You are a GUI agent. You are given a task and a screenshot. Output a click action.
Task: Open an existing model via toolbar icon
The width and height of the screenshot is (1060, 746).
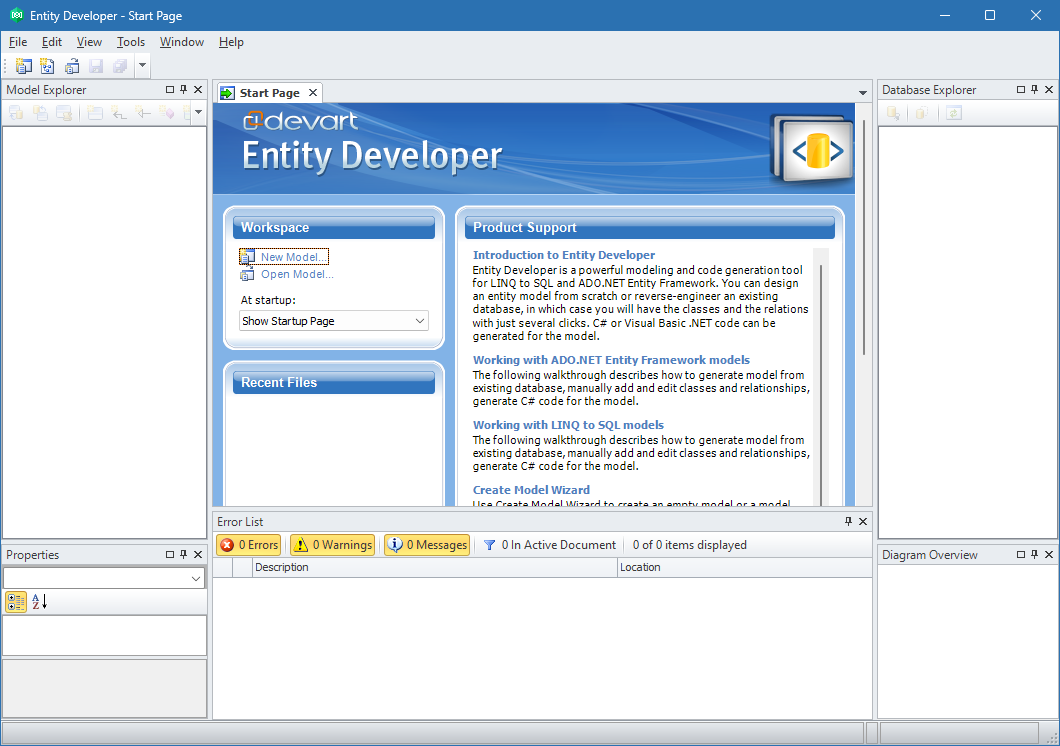(47, 65)
